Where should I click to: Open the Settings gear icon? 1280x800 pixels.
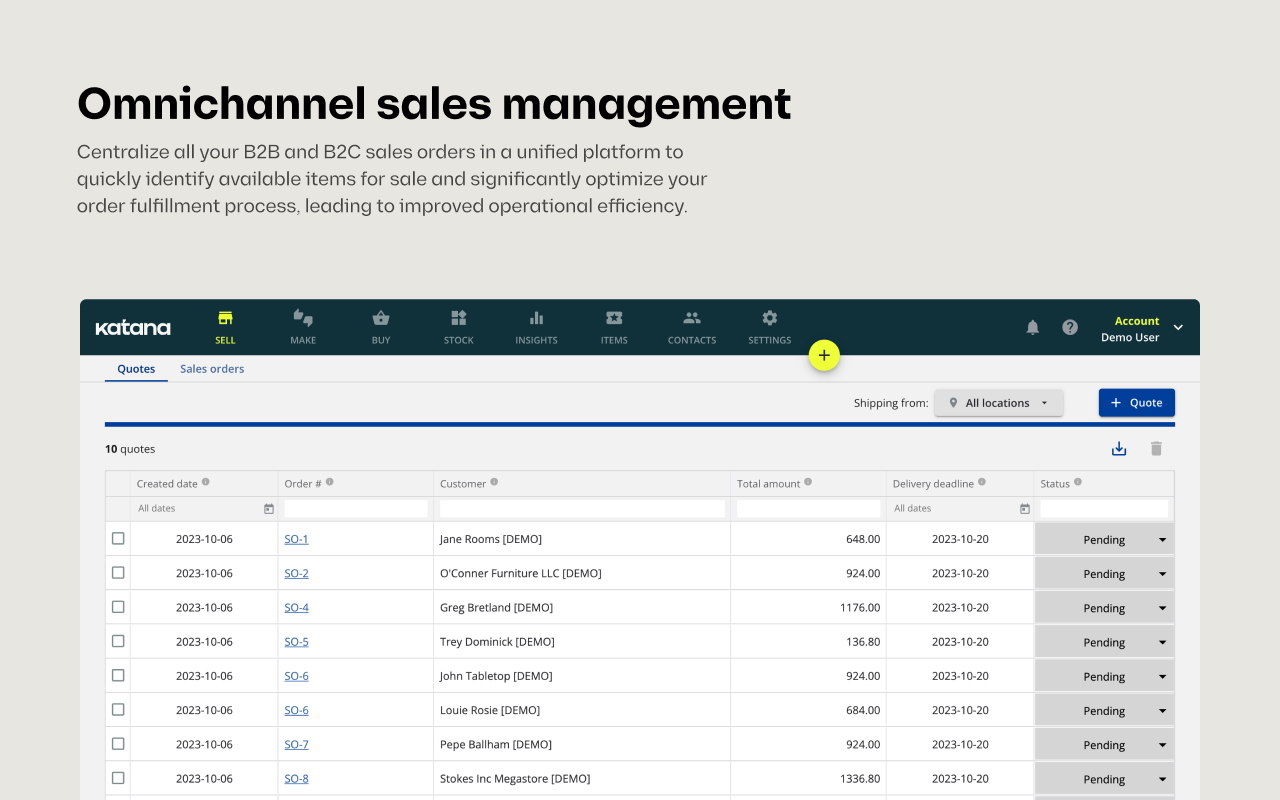[x=769, y=319]
